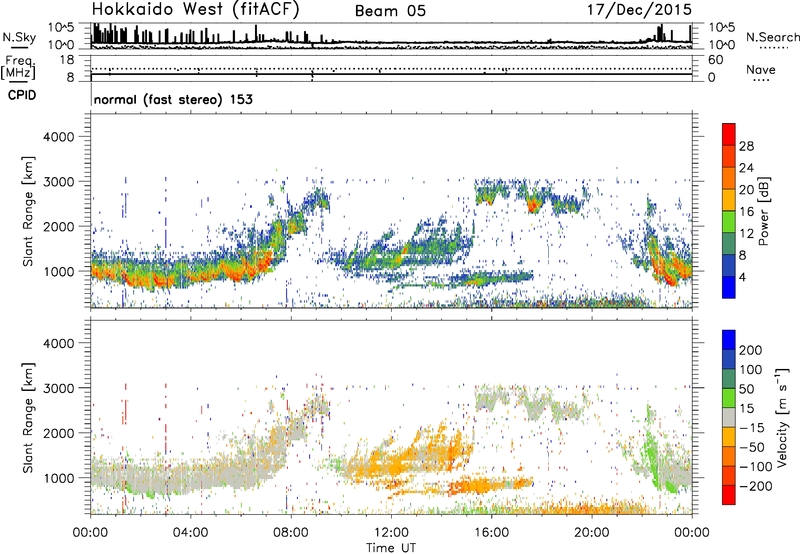Click the '08:00' time axis tick label
The image size is (800, 554).
[x=291, y=533]
